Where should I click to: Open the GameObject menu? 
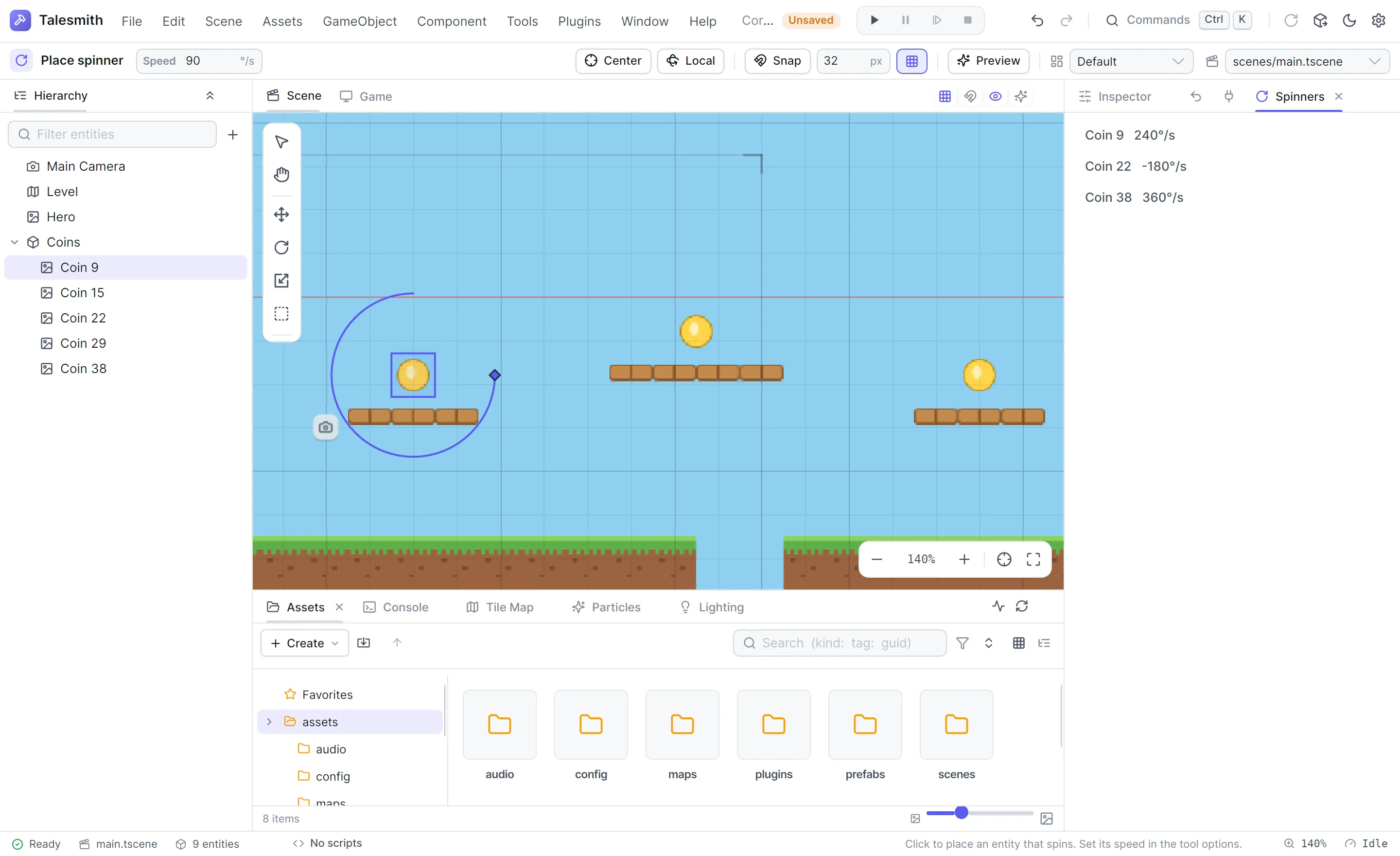(359, 21)
